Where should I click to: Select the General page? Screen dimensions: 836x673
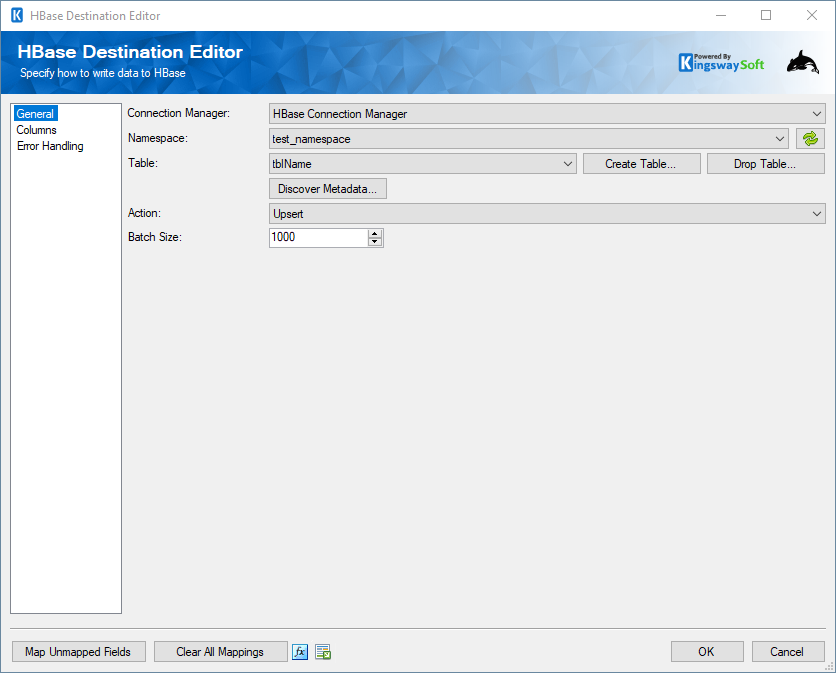click(x=35, y=113)
